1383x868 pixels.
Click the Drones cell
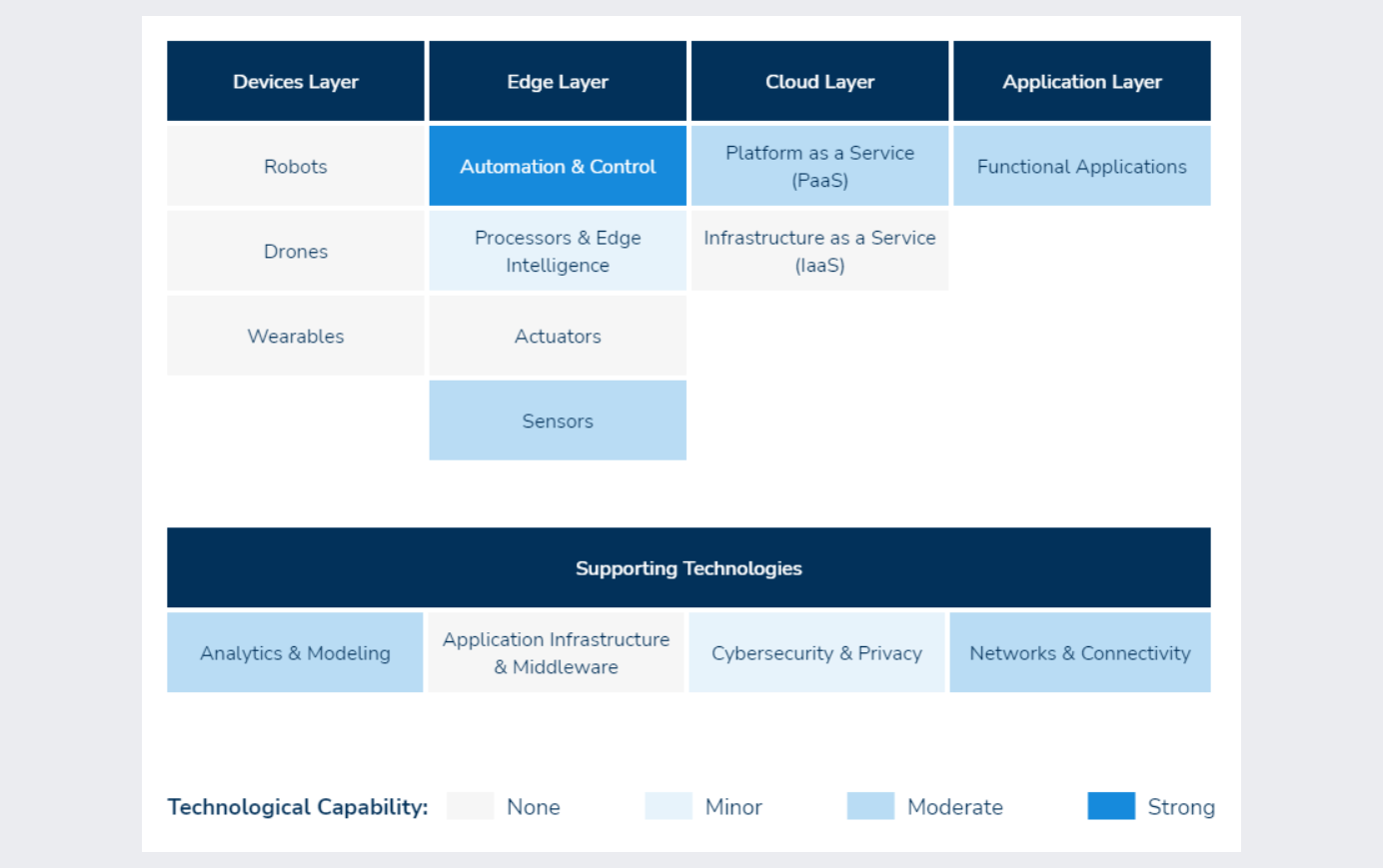(296, 252)
